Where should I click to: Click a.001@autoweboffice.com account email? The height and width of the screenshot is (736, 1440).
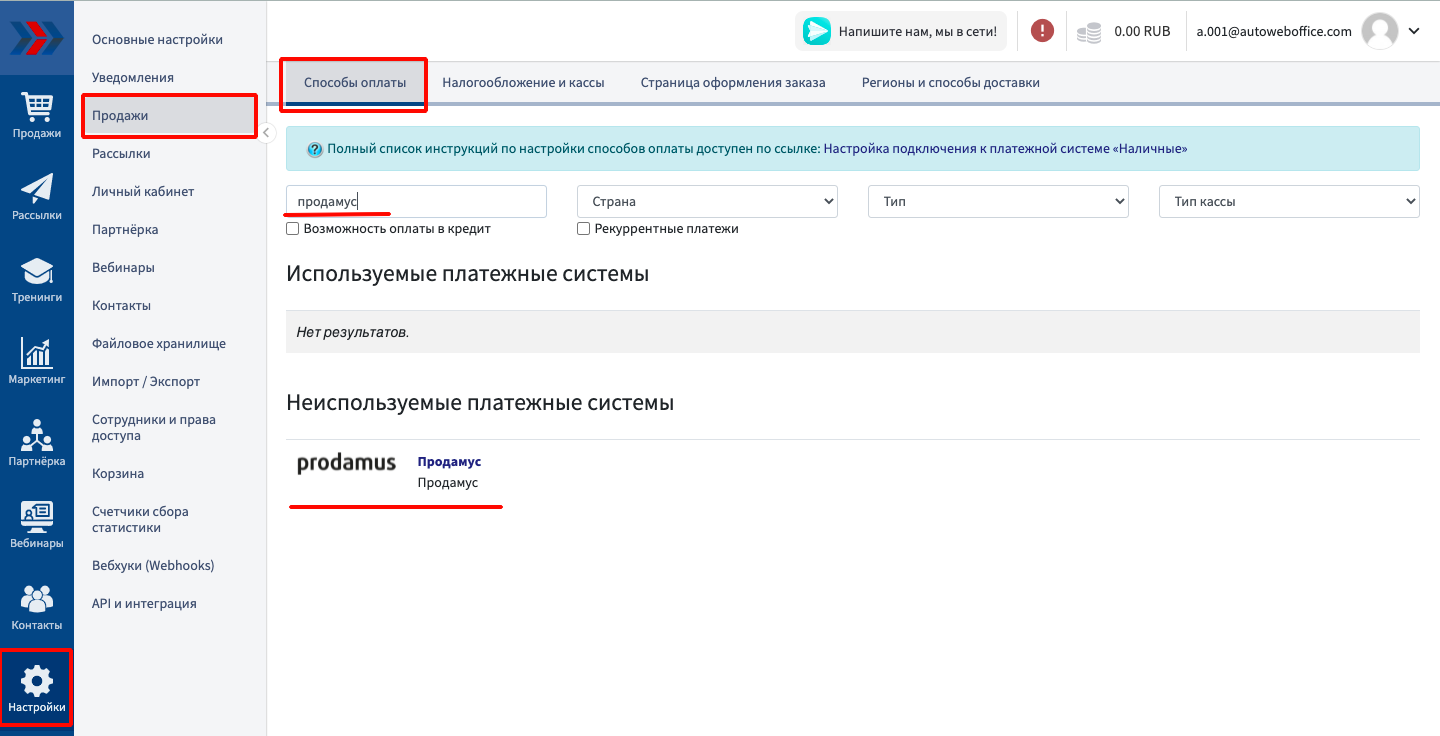1274,31
